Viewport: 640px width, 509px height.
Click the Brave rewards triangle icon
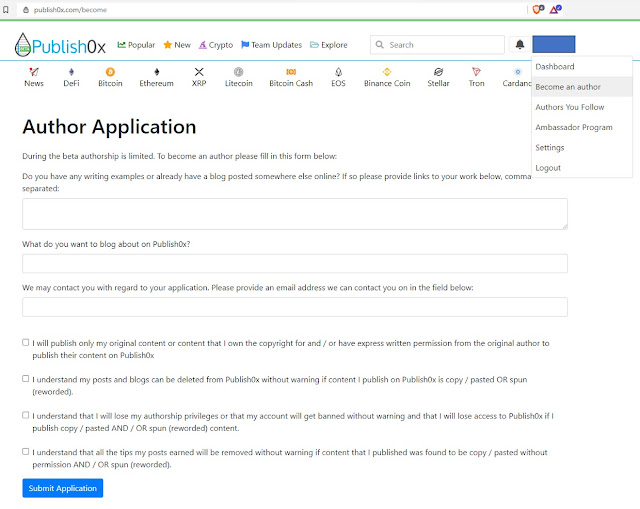(555, 9)
